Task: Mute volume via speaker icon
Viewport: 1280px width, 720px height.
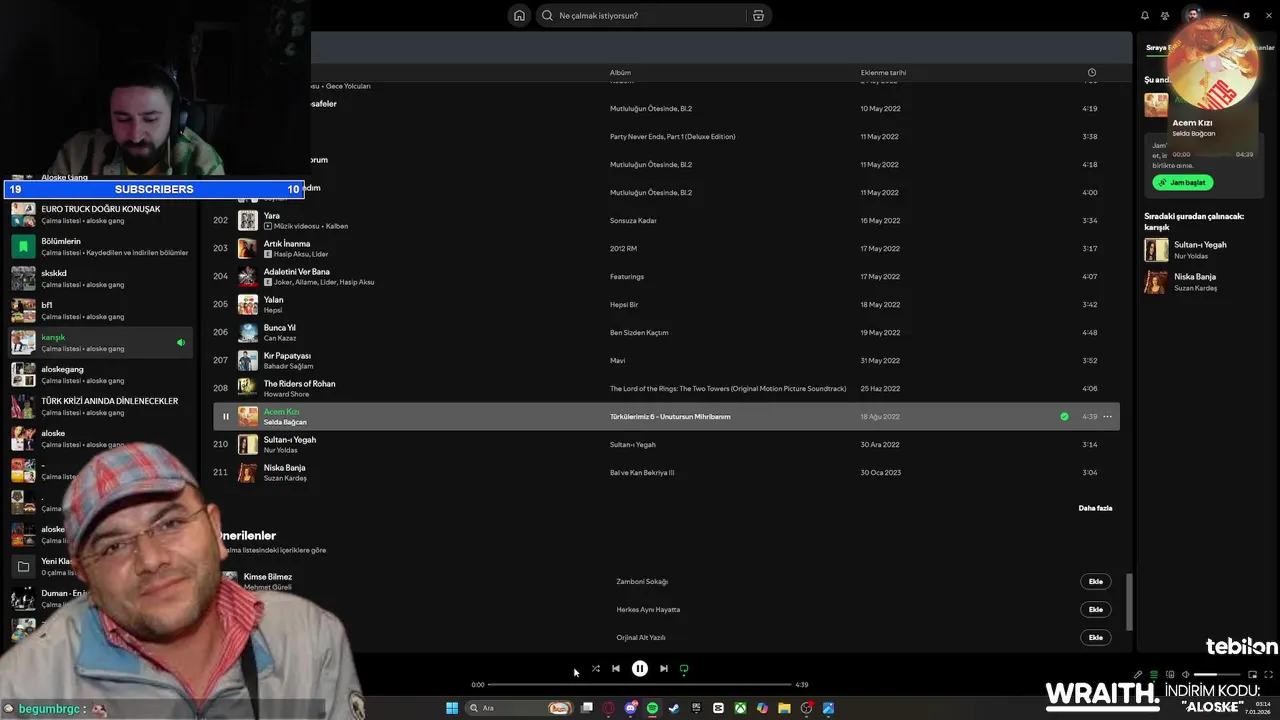Action: (1185, 674)
